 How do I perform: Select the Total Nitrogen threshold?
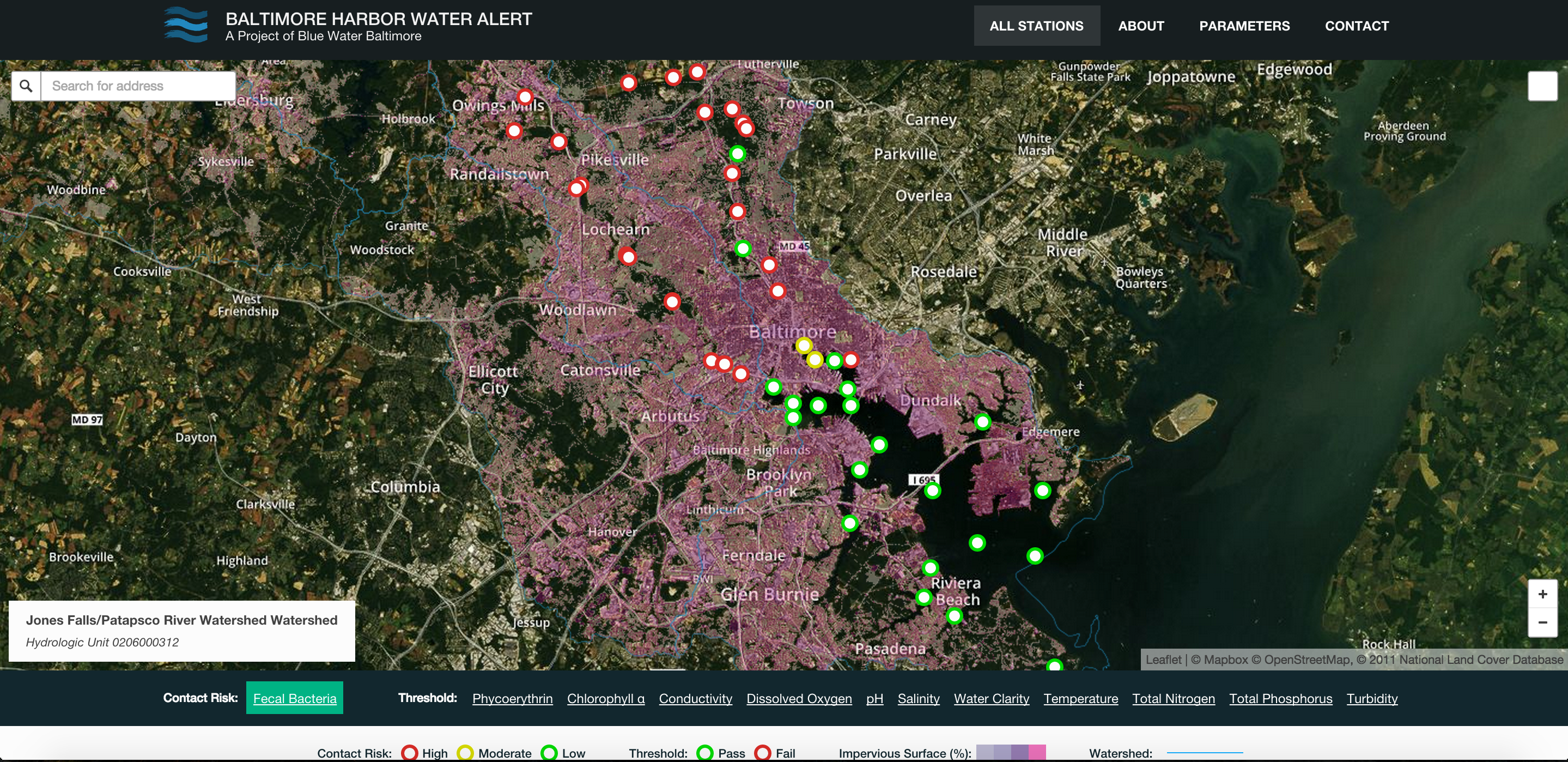[1174, 699]
